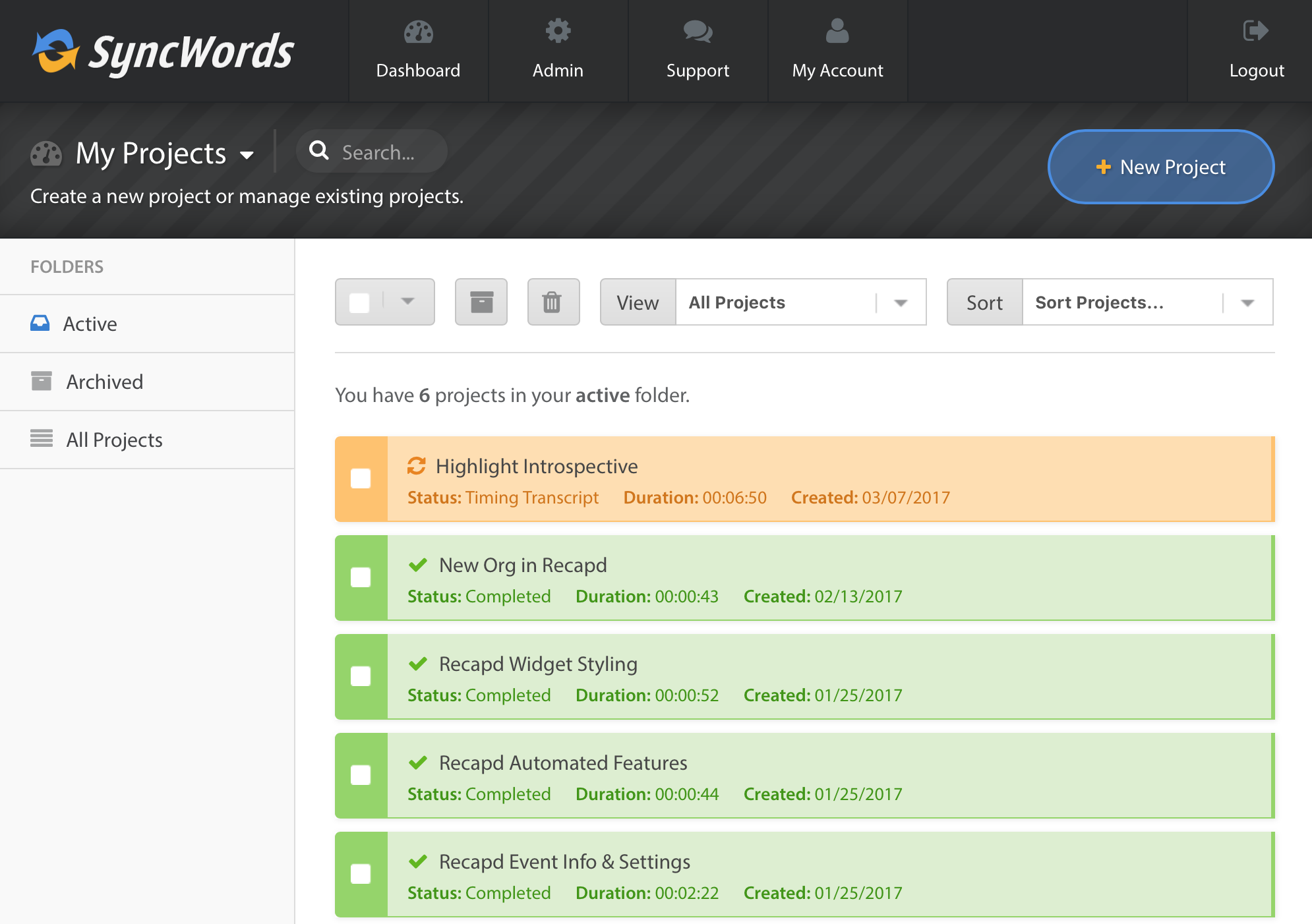Image resolution: width=1312 pixels, height=924 pixels.
Task: Open the Recapd Widget Styling project
Action: 538,664
